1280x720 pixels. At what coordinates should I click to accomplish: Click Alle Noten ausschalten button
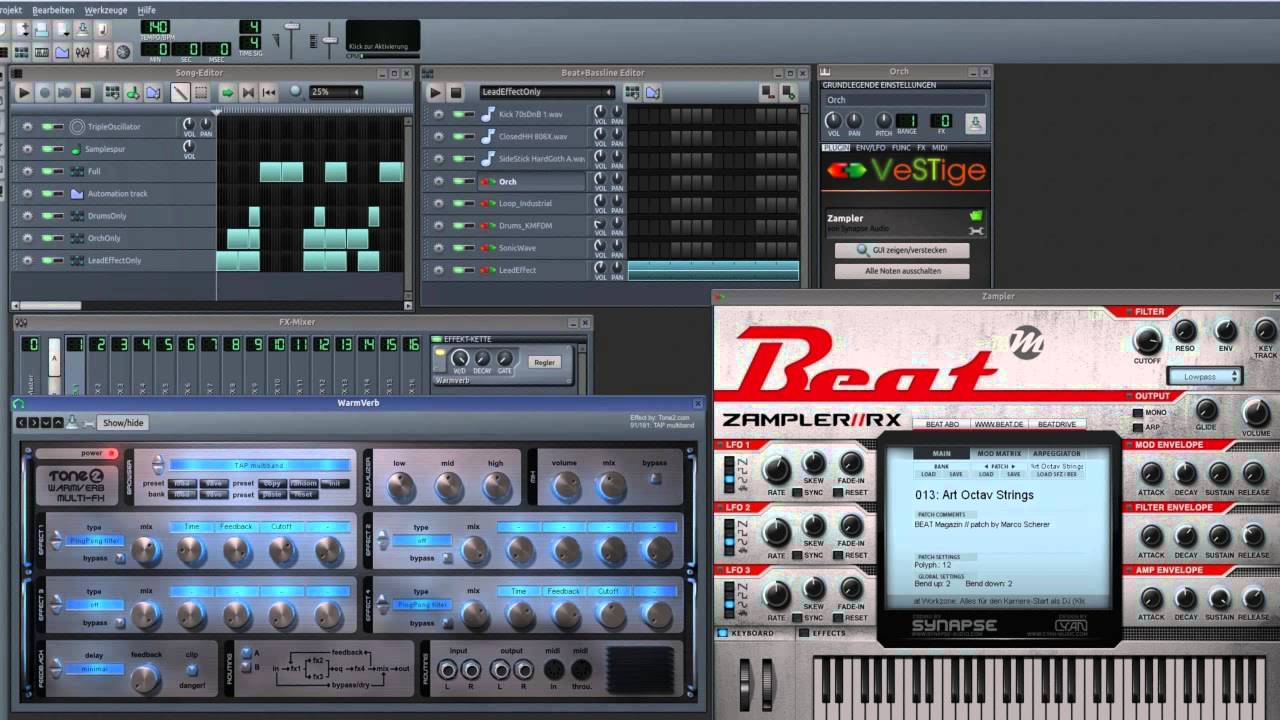click(x=903, y=271)
